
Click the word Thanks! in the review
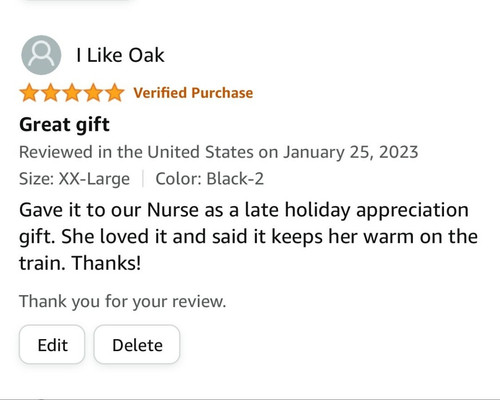[x=106, y=263]
